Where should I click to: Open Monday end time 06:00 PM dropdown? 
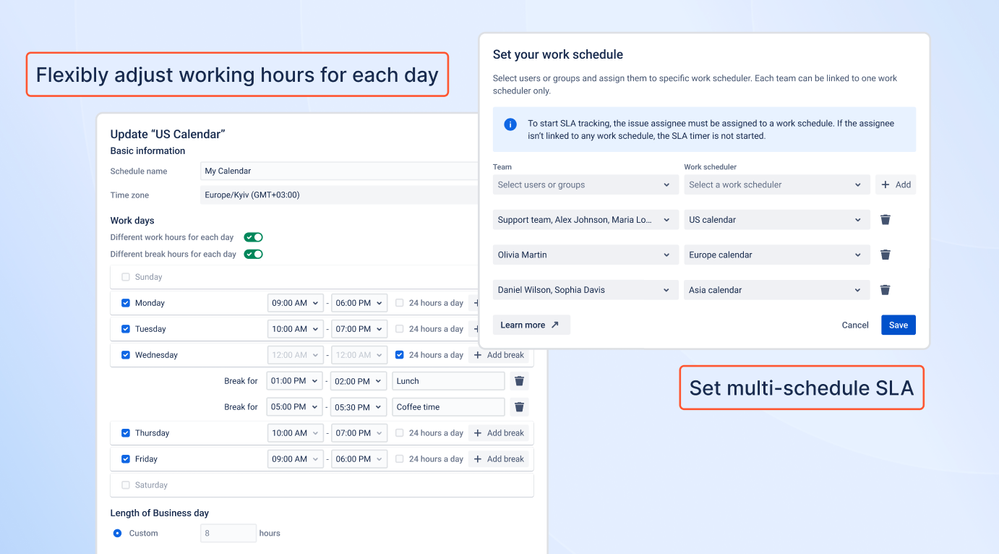pos(359,303)
